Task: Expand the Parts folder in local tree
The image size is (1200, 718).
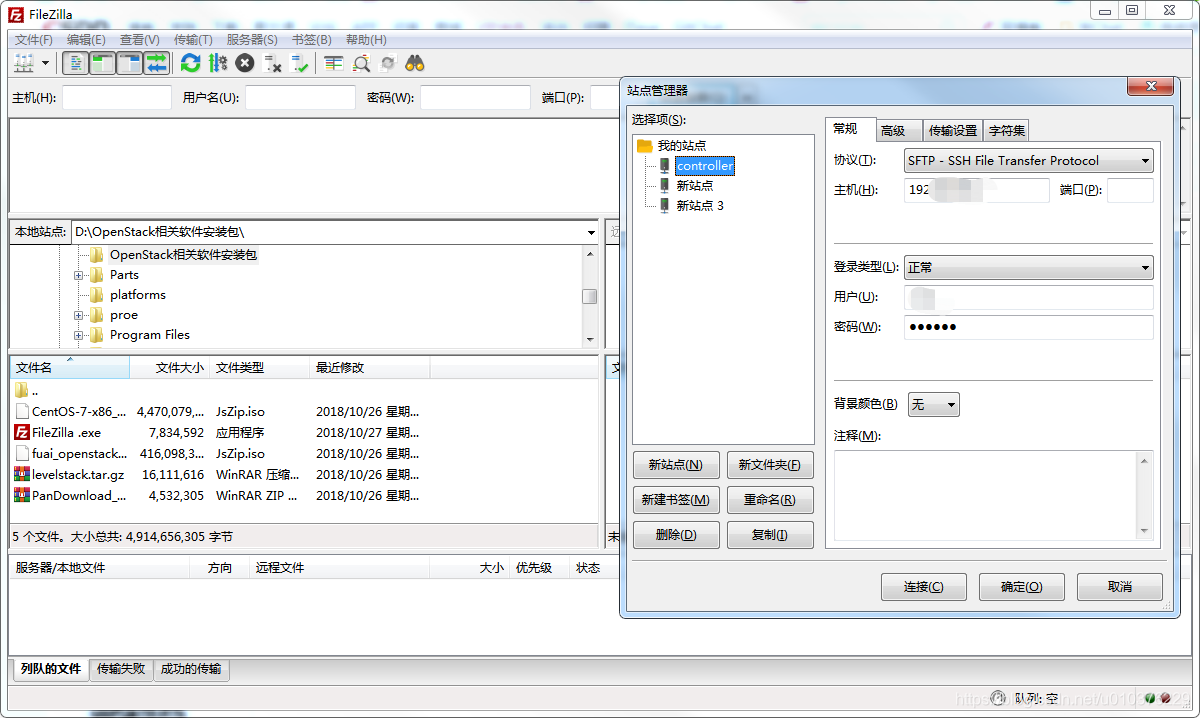Action: [x=78, y=275]
